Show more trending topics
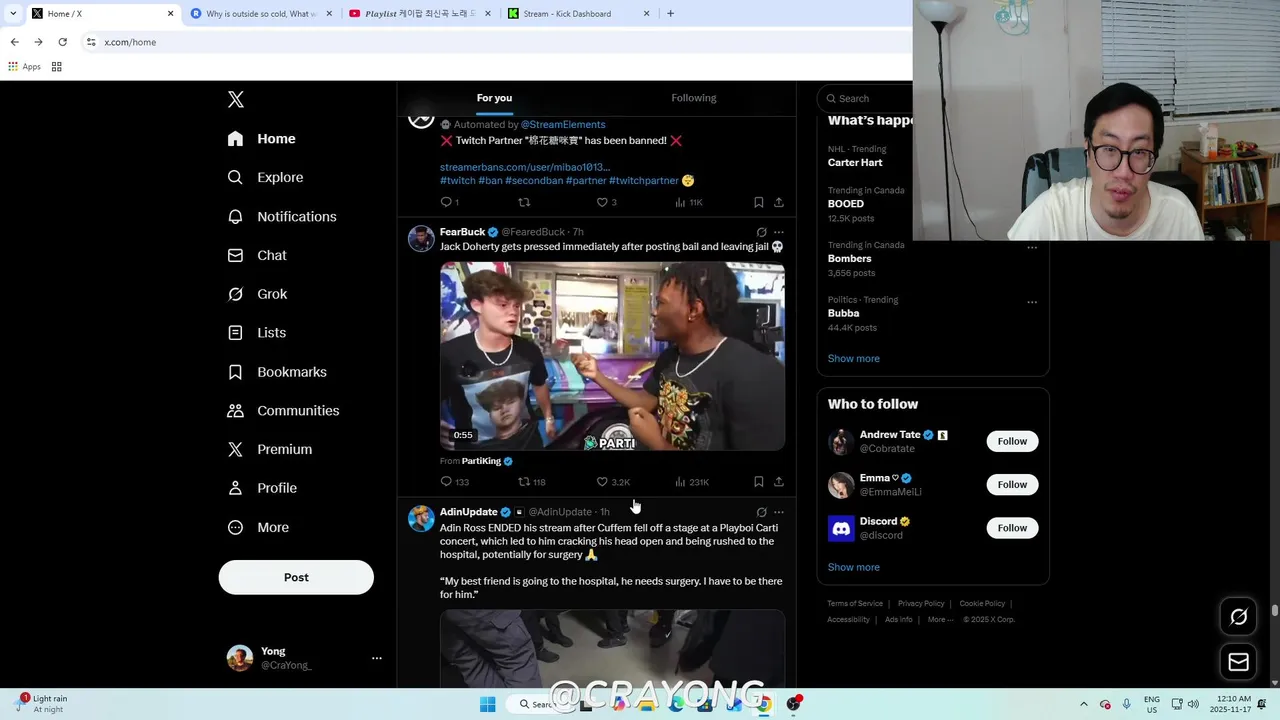The height and width of the screenshot is (720, 1280). (x=854, y=359)
